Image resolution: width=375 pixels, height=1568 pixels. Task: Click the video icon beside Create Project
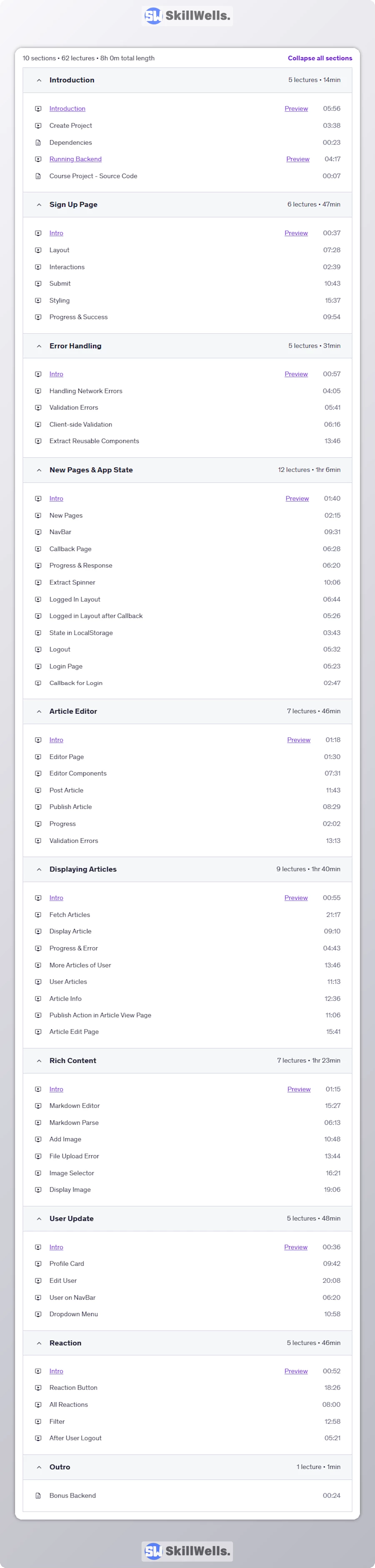(x=38, y=126)
